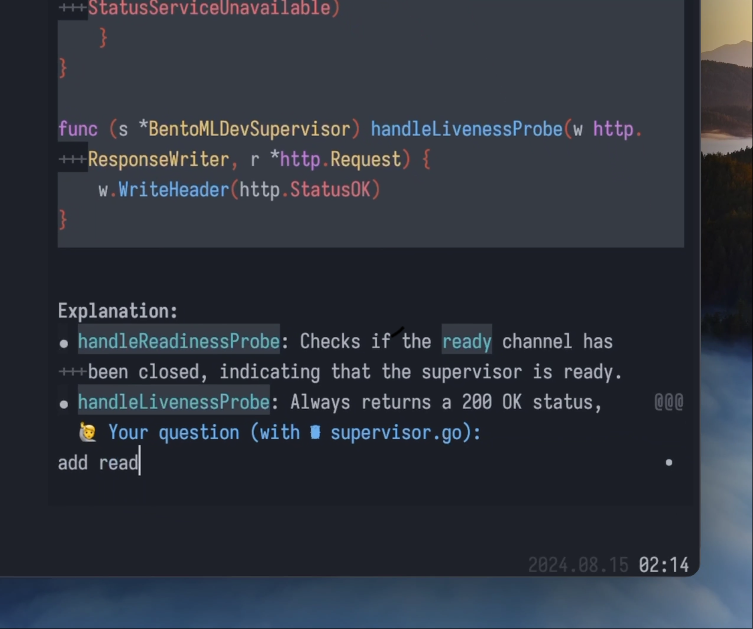
Task: Click the bullet before handleLivenessProbe explanation
Action: [x=64, y=404]
